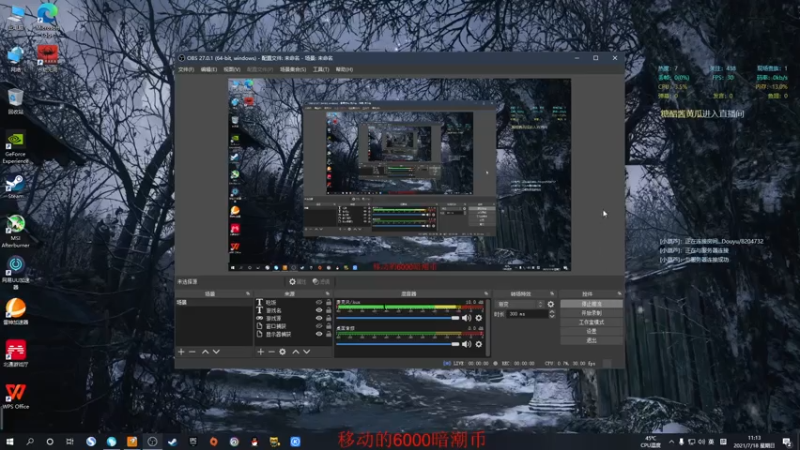
Task: Move the selected source down in the Sources list
Action: pyautogui.click(x=307, y=352)
